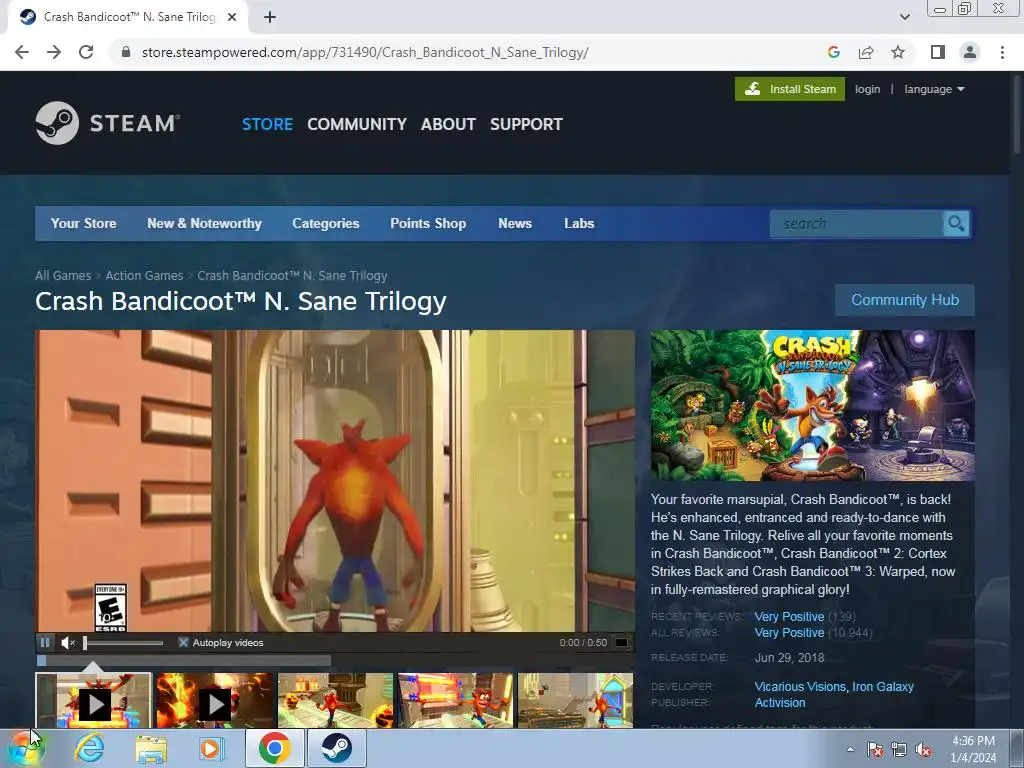This screenshot has height=768, width=1024.
Task: Select the second trailer thumbnail with explosion
Action: click(214, 701)
